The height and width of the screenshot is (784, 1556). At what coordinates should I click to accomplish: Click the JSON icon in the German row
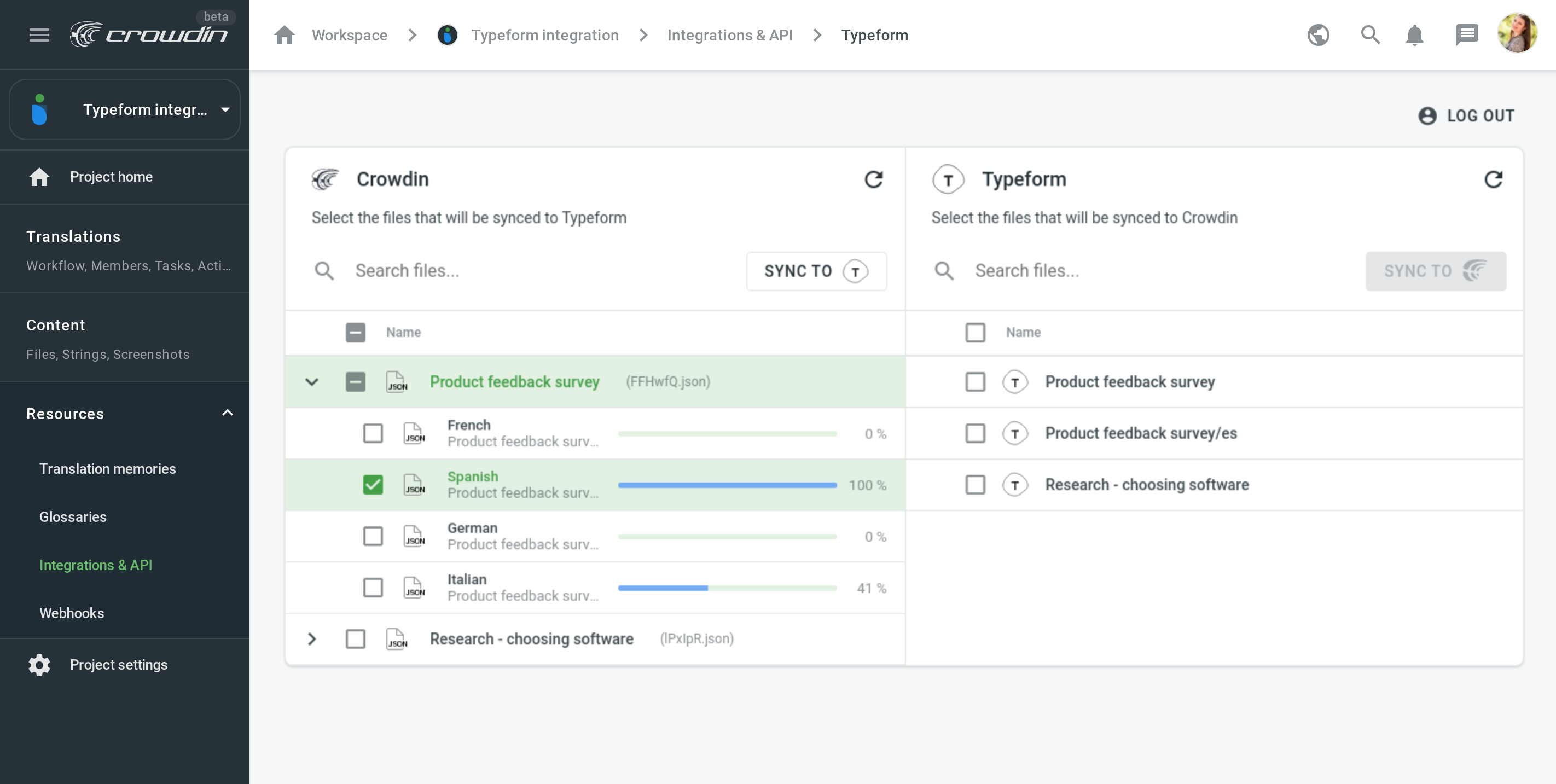point(414,536)
